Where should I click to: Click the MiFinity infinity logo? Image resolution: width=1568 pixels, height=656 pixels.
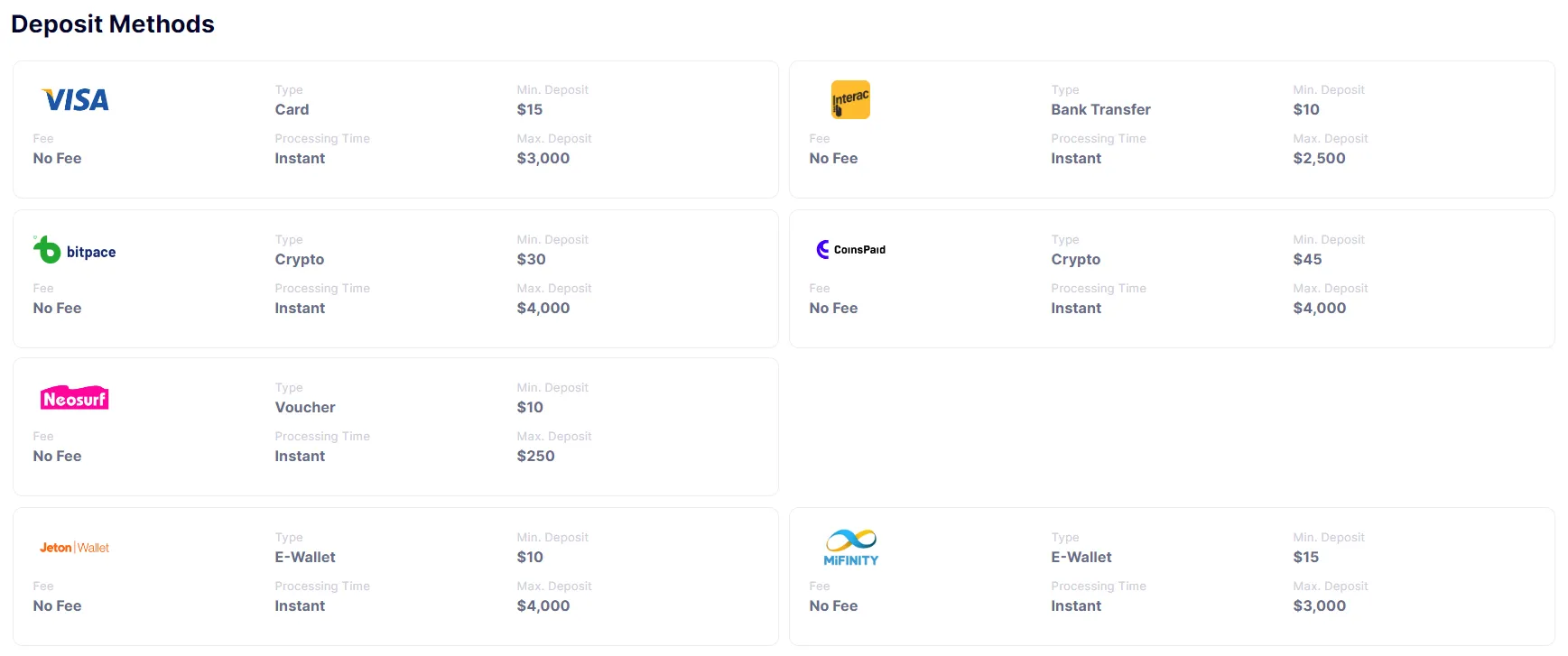[850, 547]
